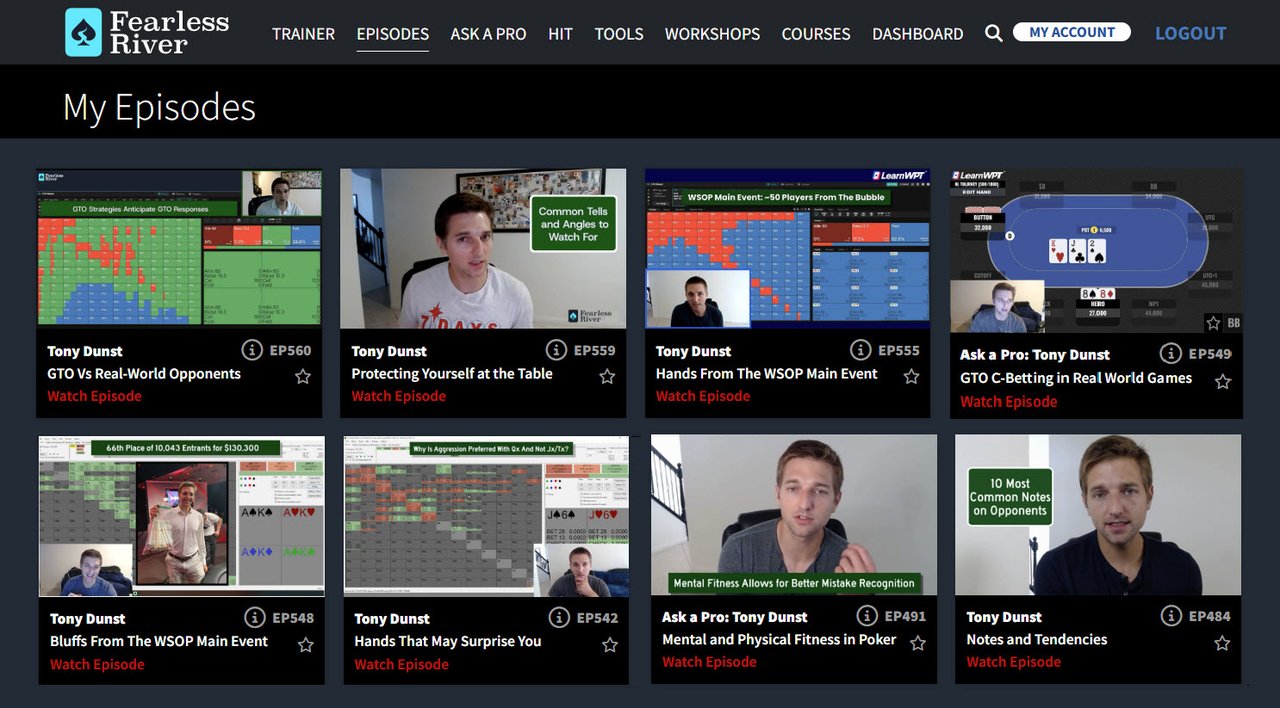Open info icon for EP484
The height and width of the screenshot is (708, 1280).
tap(1171, 615)
